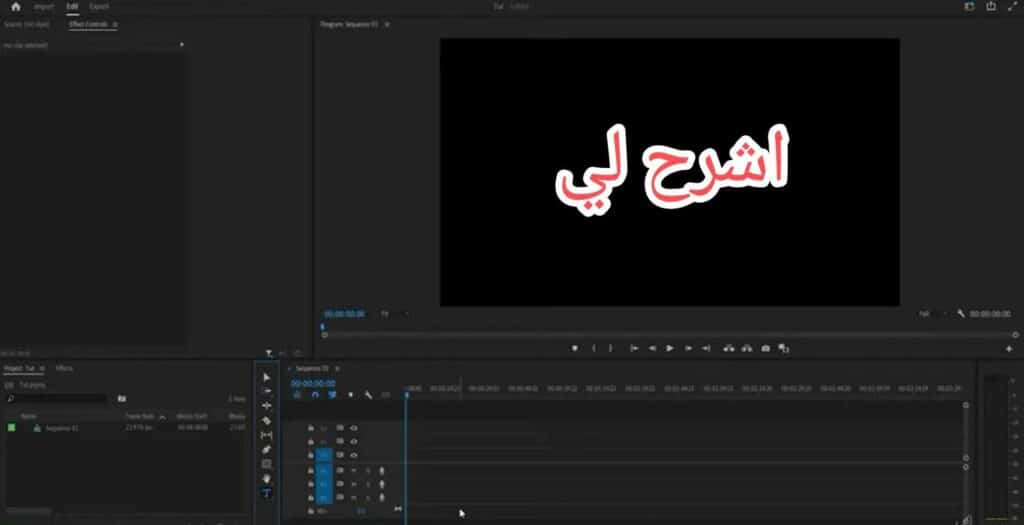Play the sequence in Program monitor
The image size is (1024, 525).
click(669, 349)
